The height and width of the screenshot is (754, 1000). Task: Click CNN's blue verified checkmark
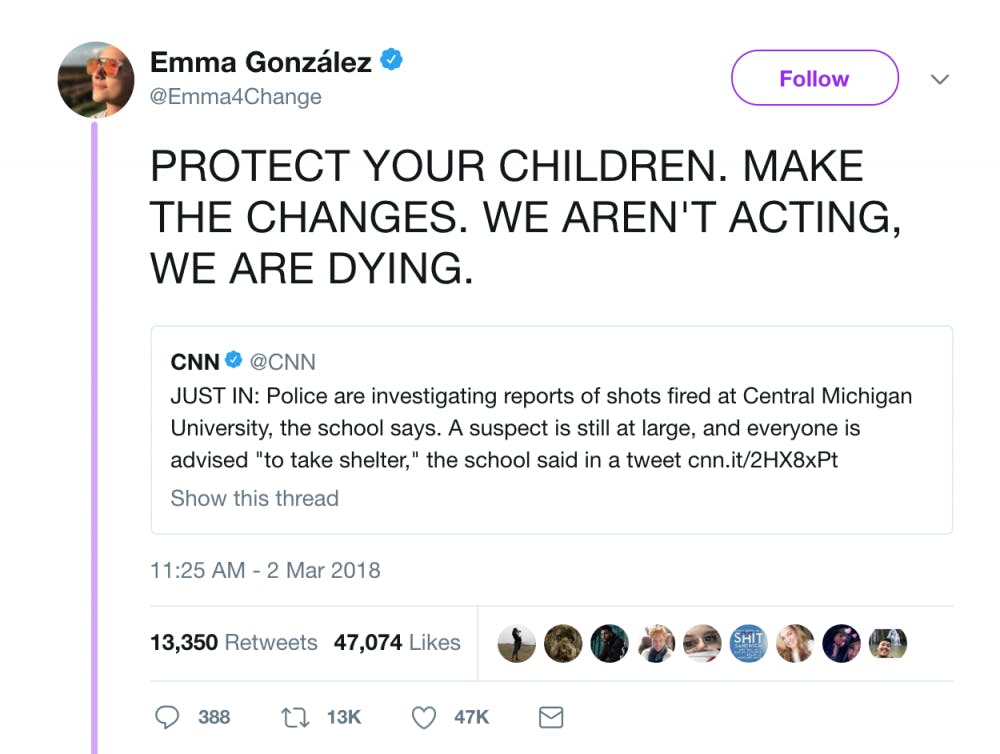coord(233,361)
